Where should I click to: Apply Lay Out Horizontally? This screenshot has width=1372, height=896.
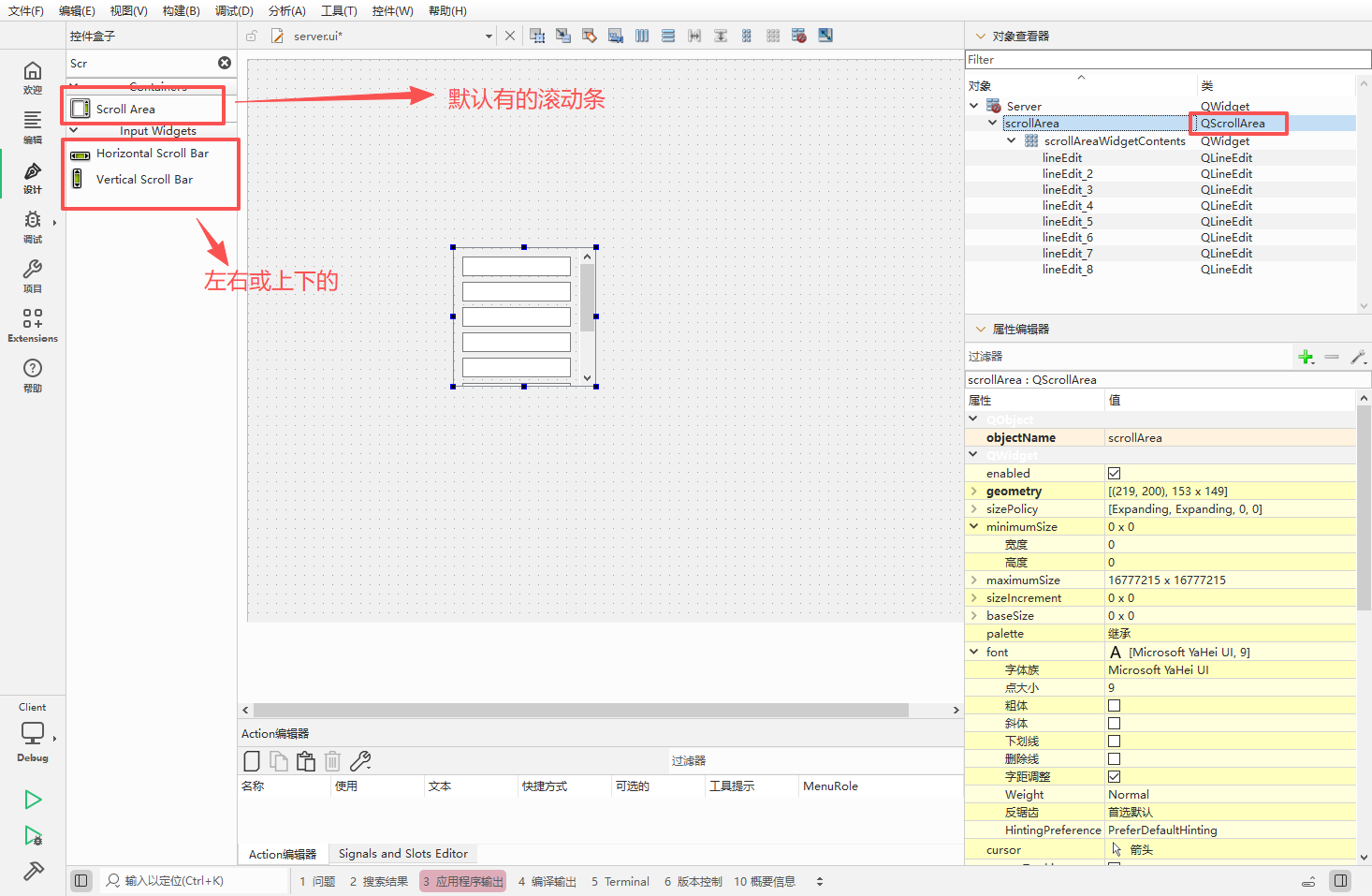pyautogui.click(x=642, y=36)
